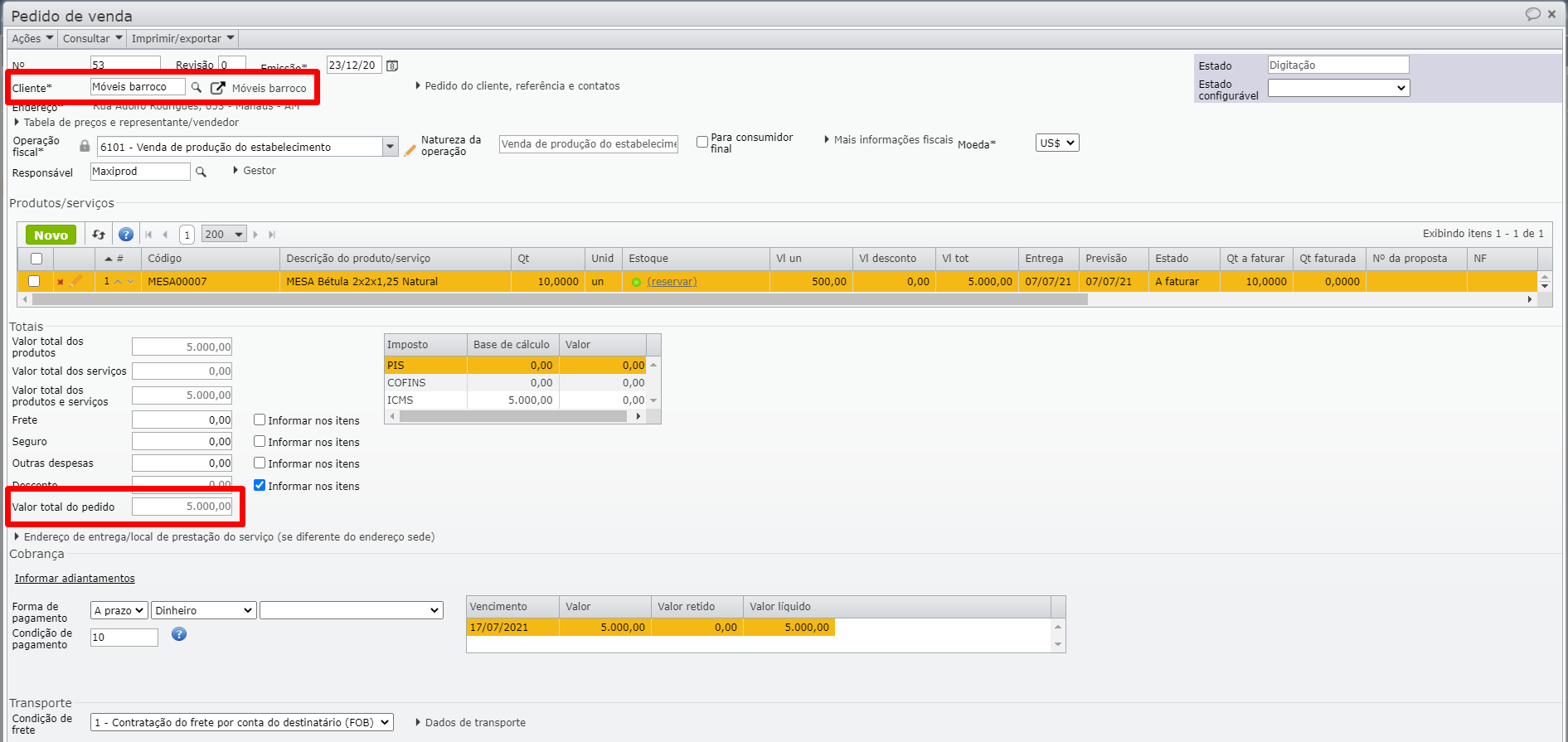Expand Pedido do cliente, referência e contatos
The height and width of the screenshot is (742, 1568).
pos(517,85)
